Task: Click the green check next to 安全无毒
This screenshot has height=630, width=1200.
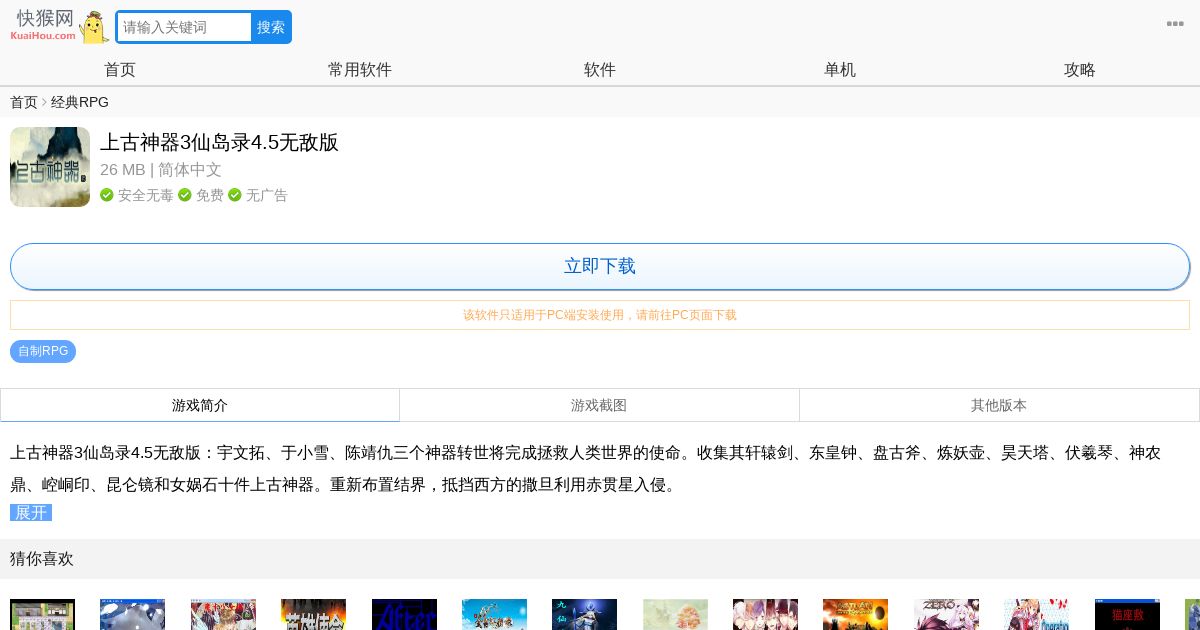Action: [107, 195]
